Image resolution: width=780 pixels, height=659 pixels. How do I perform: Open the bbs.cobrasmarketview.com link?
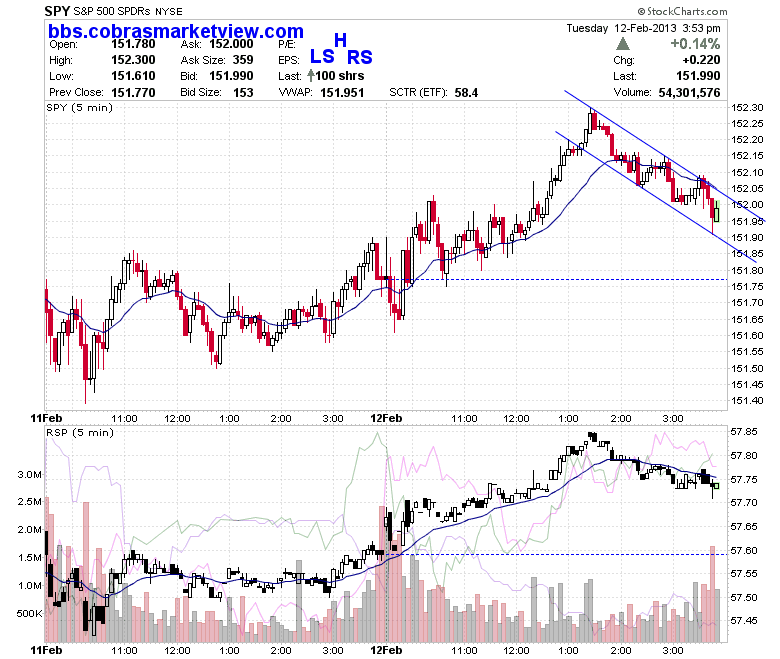click(x=176, y=31)
